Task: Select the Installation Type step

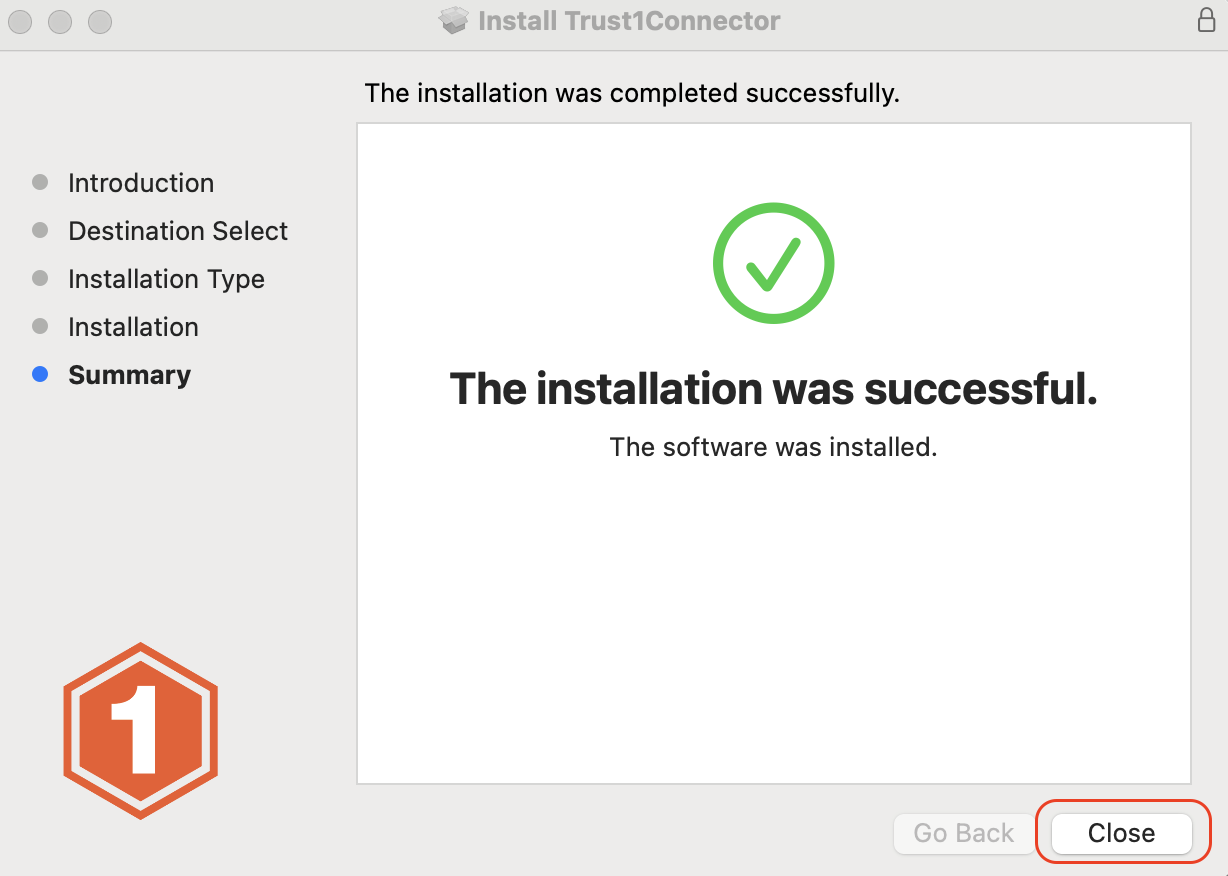Action: pos(166,279)
